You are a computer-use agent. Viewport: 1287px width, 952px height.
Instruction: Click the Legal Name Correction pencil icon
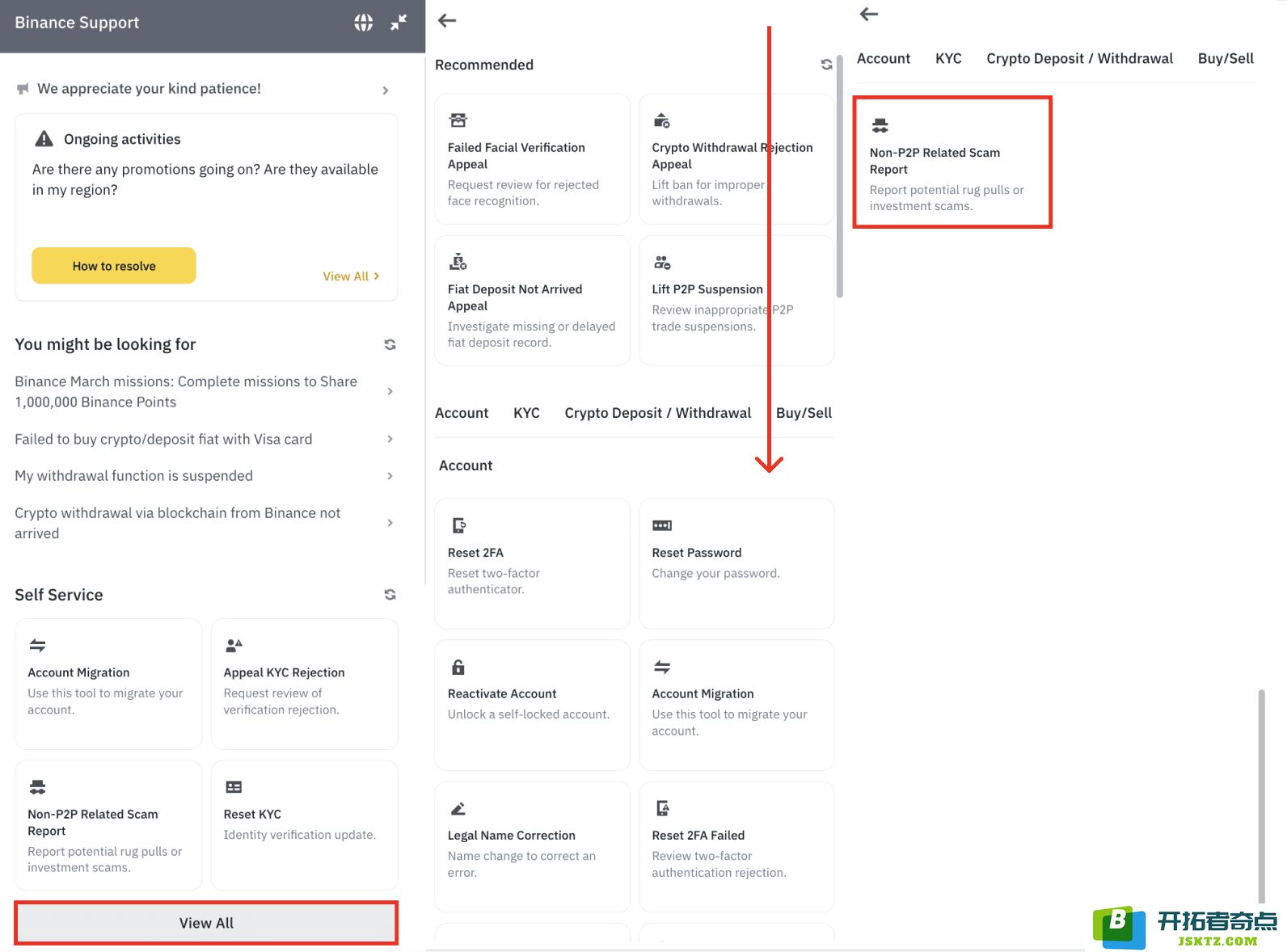(458, 808)
